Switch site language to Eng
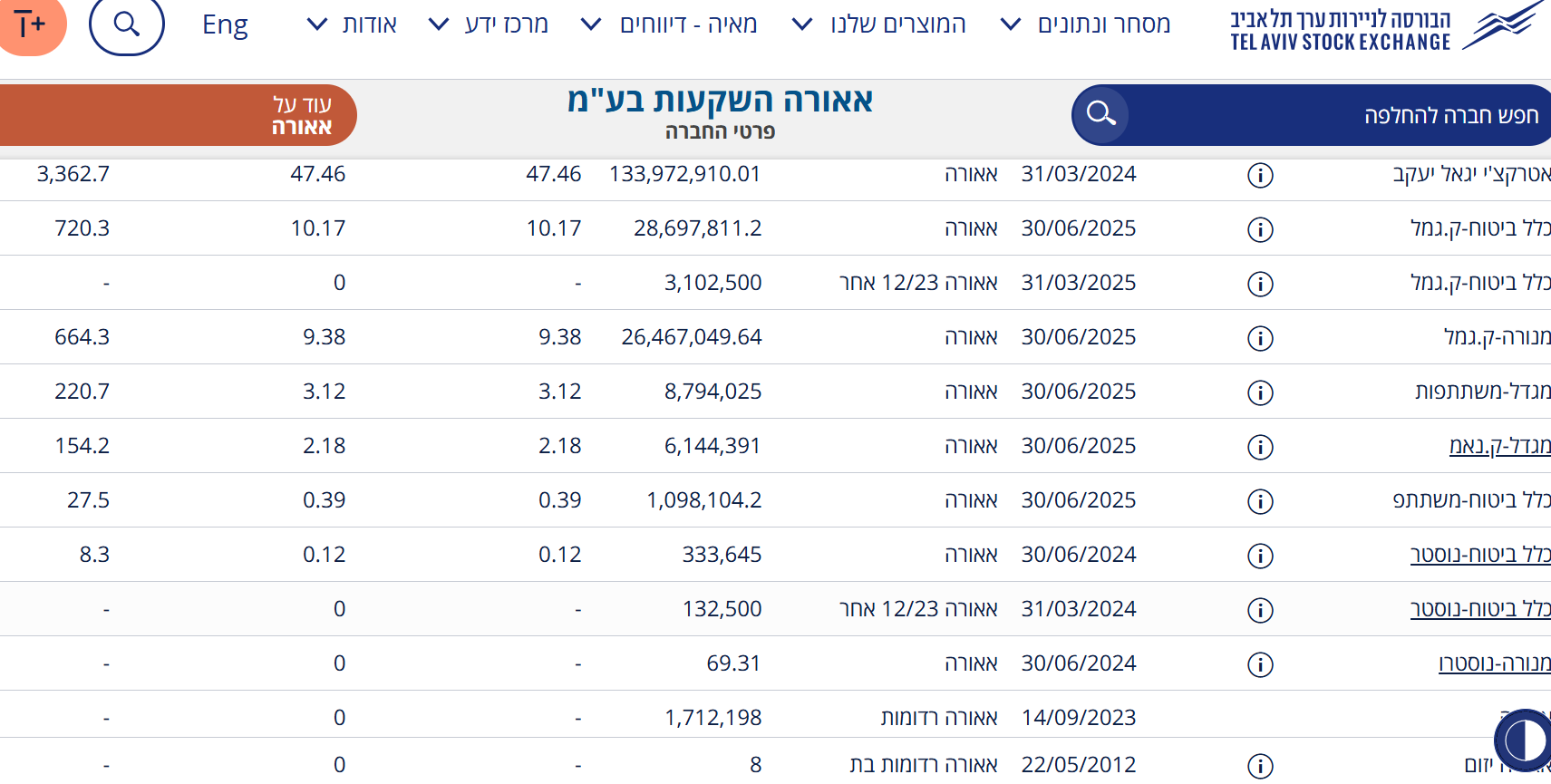The height and width of the screenshot is (784, 1551). [x=225, y=24]
